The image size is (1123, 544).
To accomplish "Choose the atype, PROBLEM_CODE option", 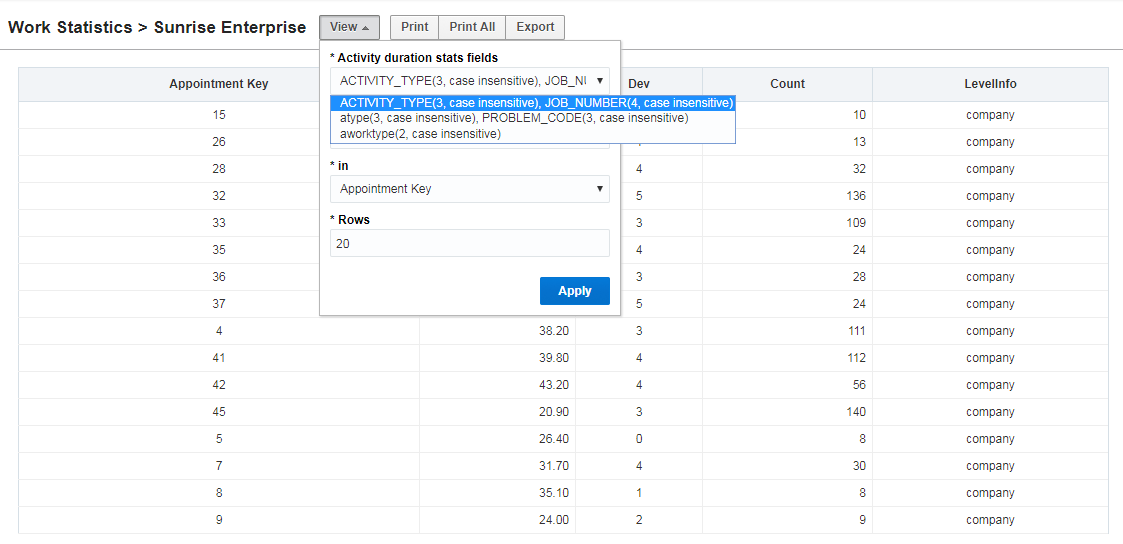I will (514, 118).
